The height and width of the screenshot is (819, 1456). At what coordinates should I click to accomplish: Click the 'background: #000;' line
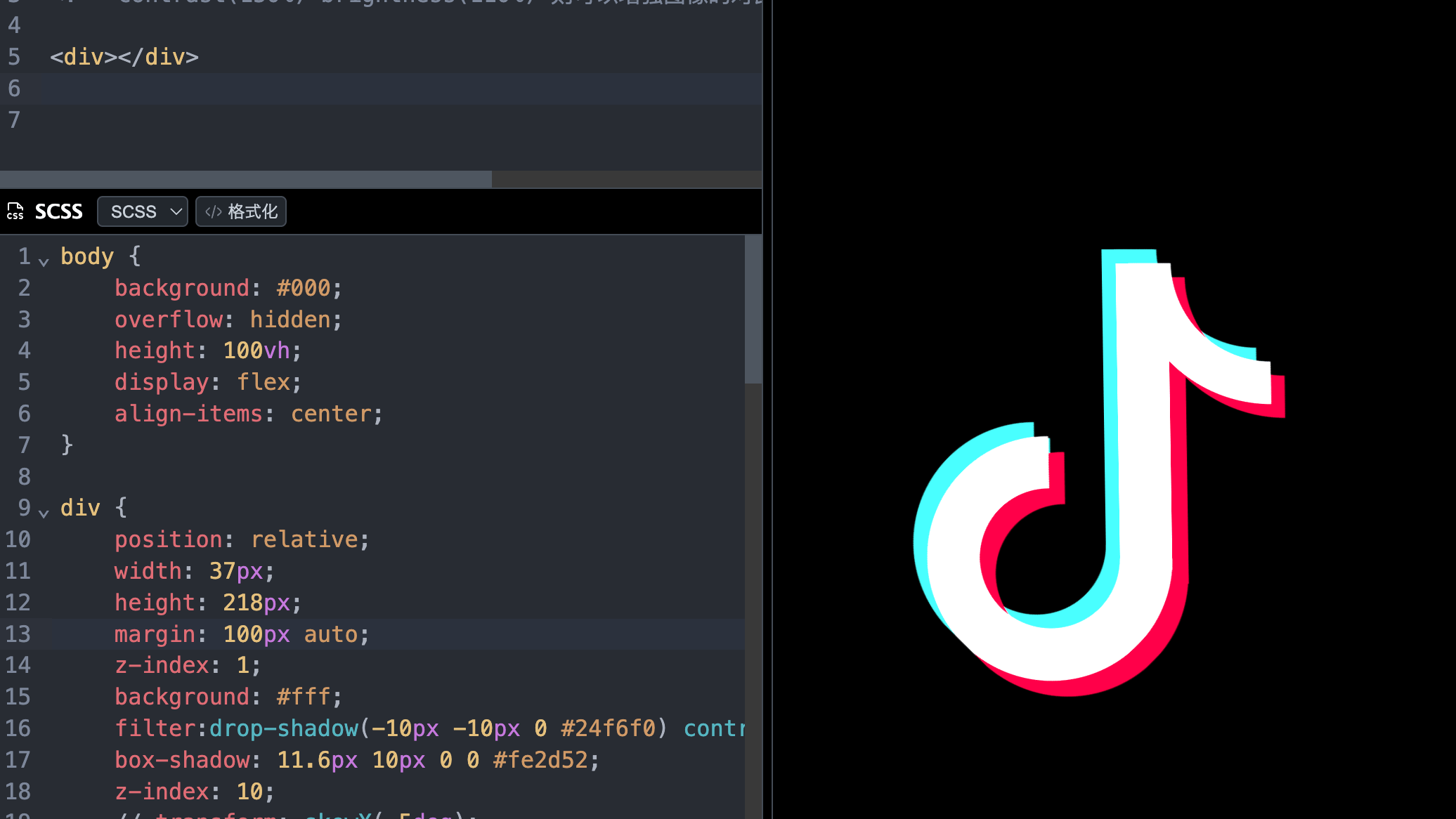228,288
